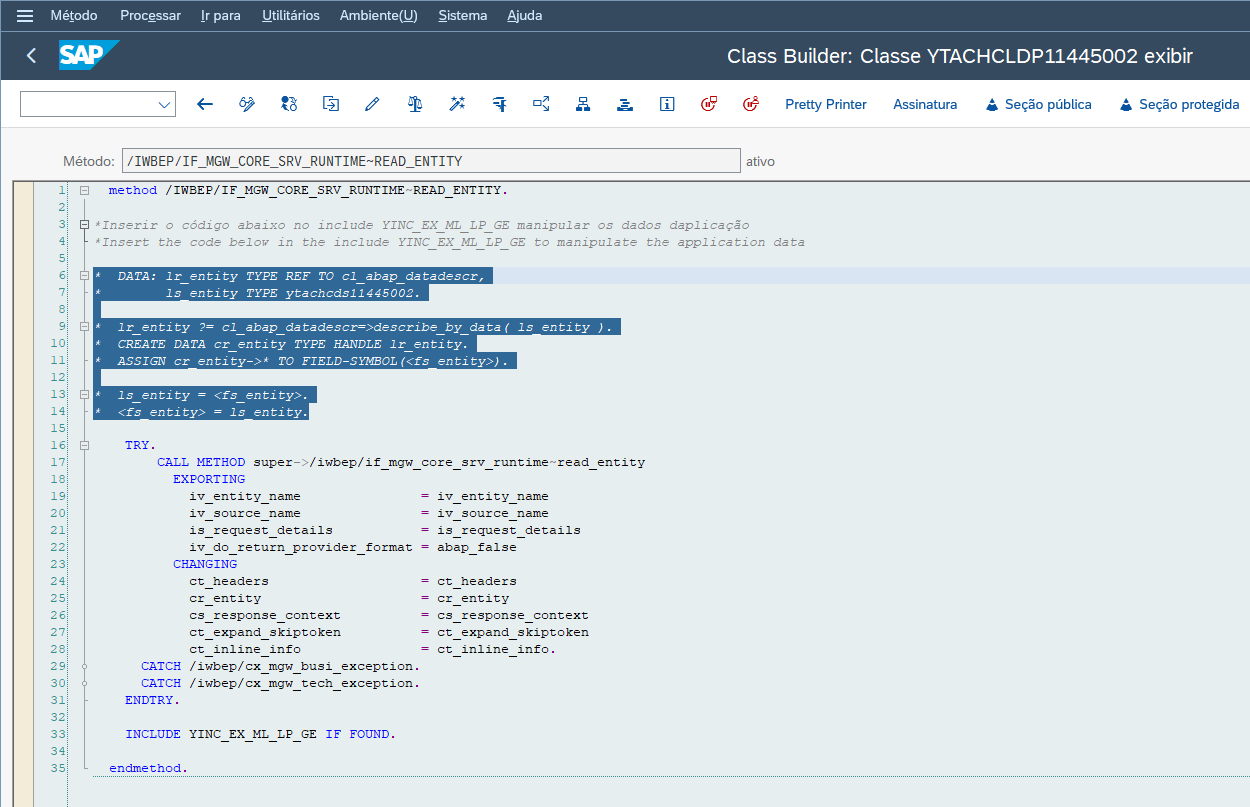The height and width of the screenshot is (807, 1250).
Task: Click 'ct_headers' parameter on line 24
Action: click(x=229, y=581)
